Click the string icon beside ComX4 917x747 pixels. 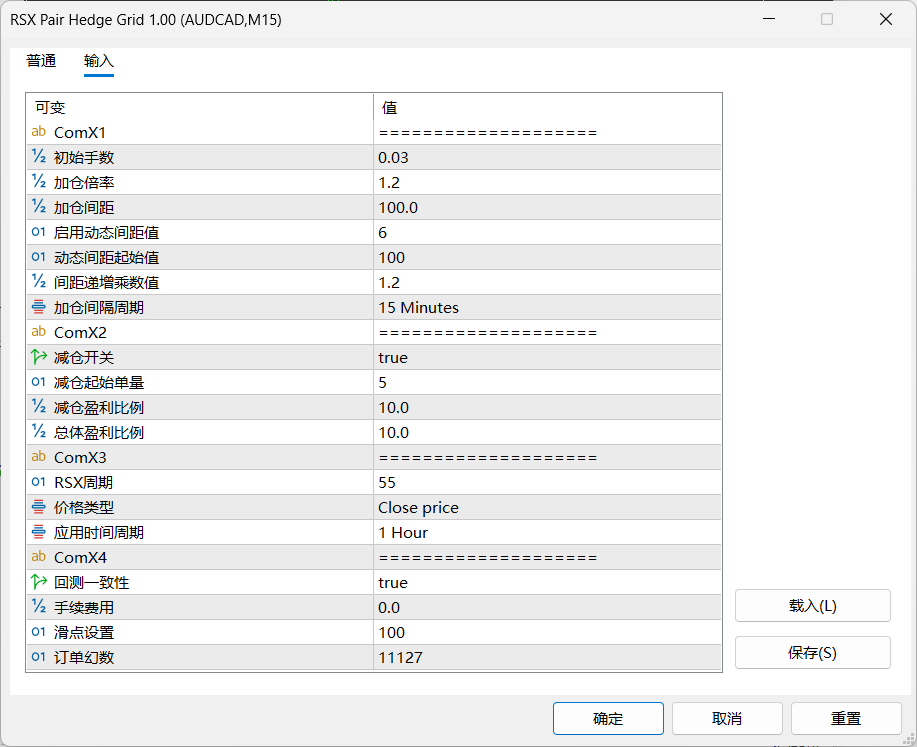pos(39,557)
